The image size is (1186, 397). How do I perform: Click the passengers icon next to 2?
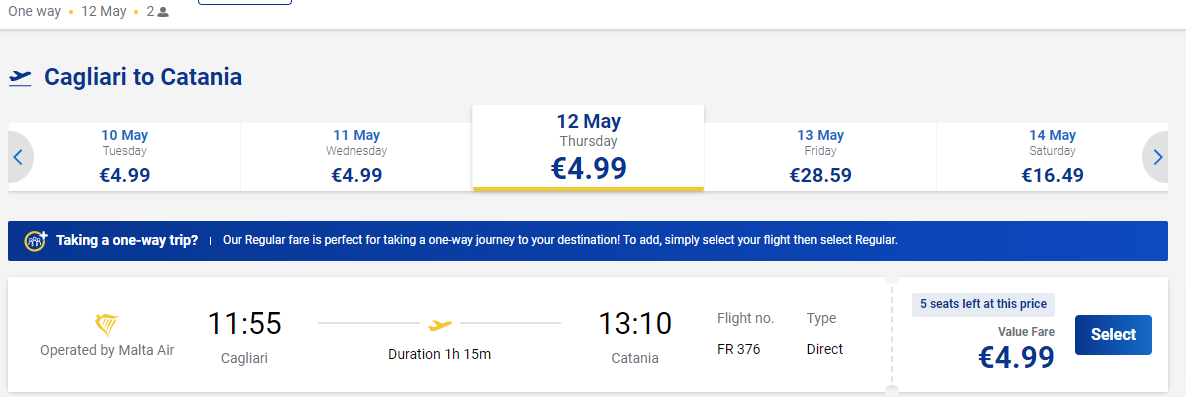pyautogui.click(x=163, y=12)
